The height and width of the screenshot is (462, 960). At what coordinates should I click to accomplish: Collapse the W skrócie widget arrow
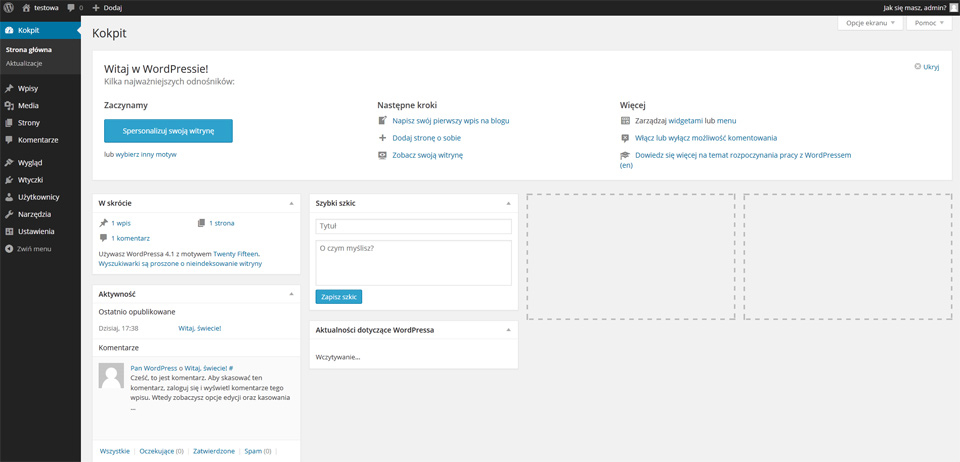tap(291, 203)
